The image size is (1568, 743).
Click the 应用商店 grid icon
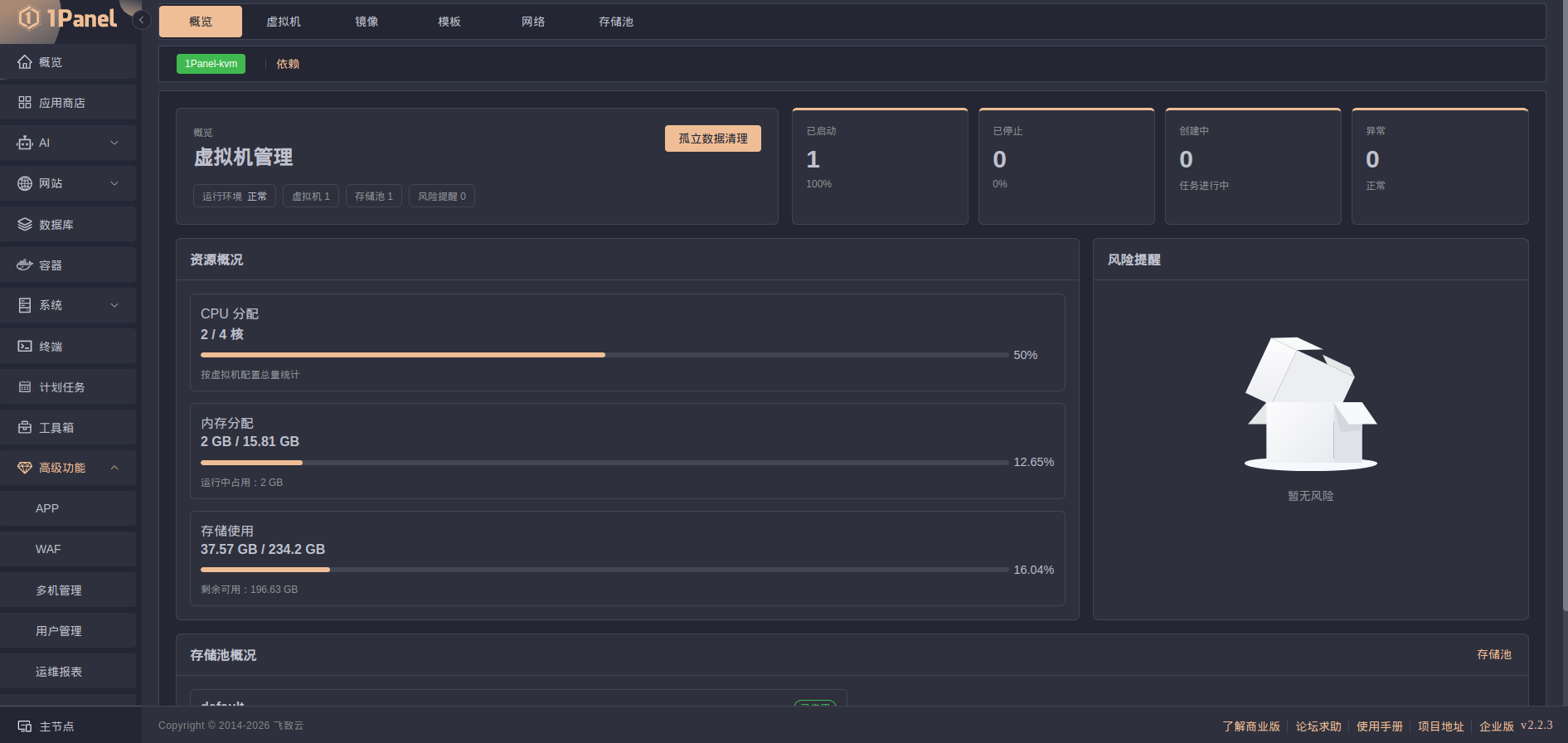tap(25, 103)
